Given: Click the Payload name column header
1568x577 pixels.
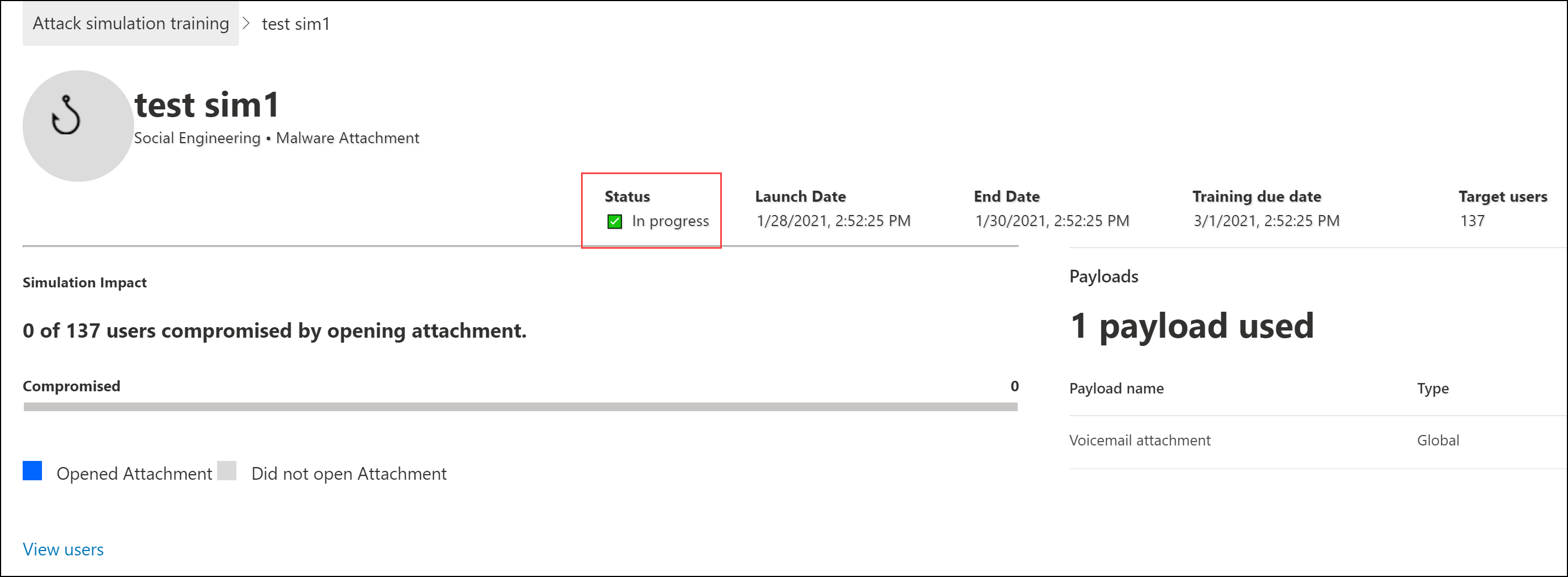Looking at the screenshot, I should (1116, 388).
